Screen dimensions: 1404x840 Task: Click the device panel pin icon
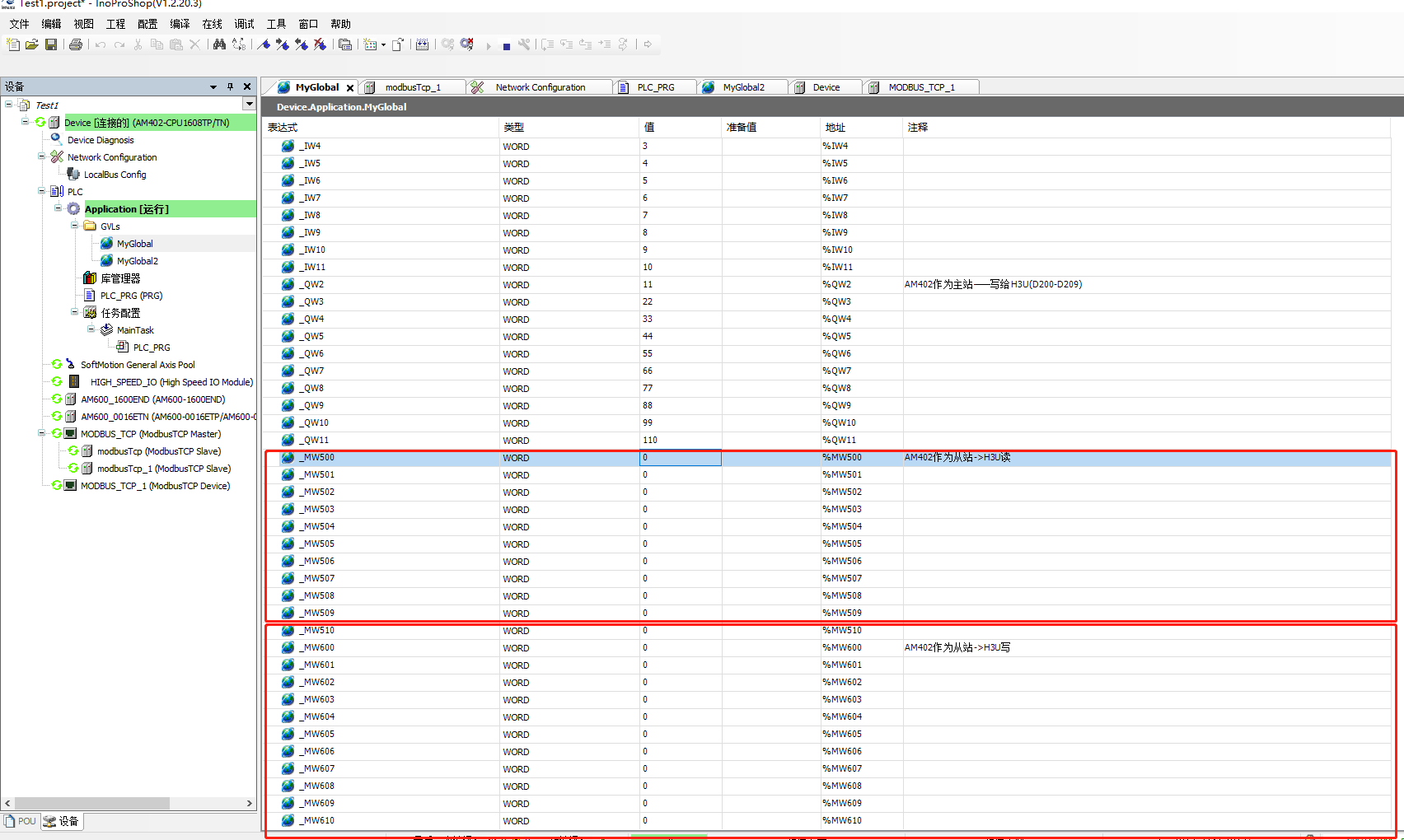(230, 86)
